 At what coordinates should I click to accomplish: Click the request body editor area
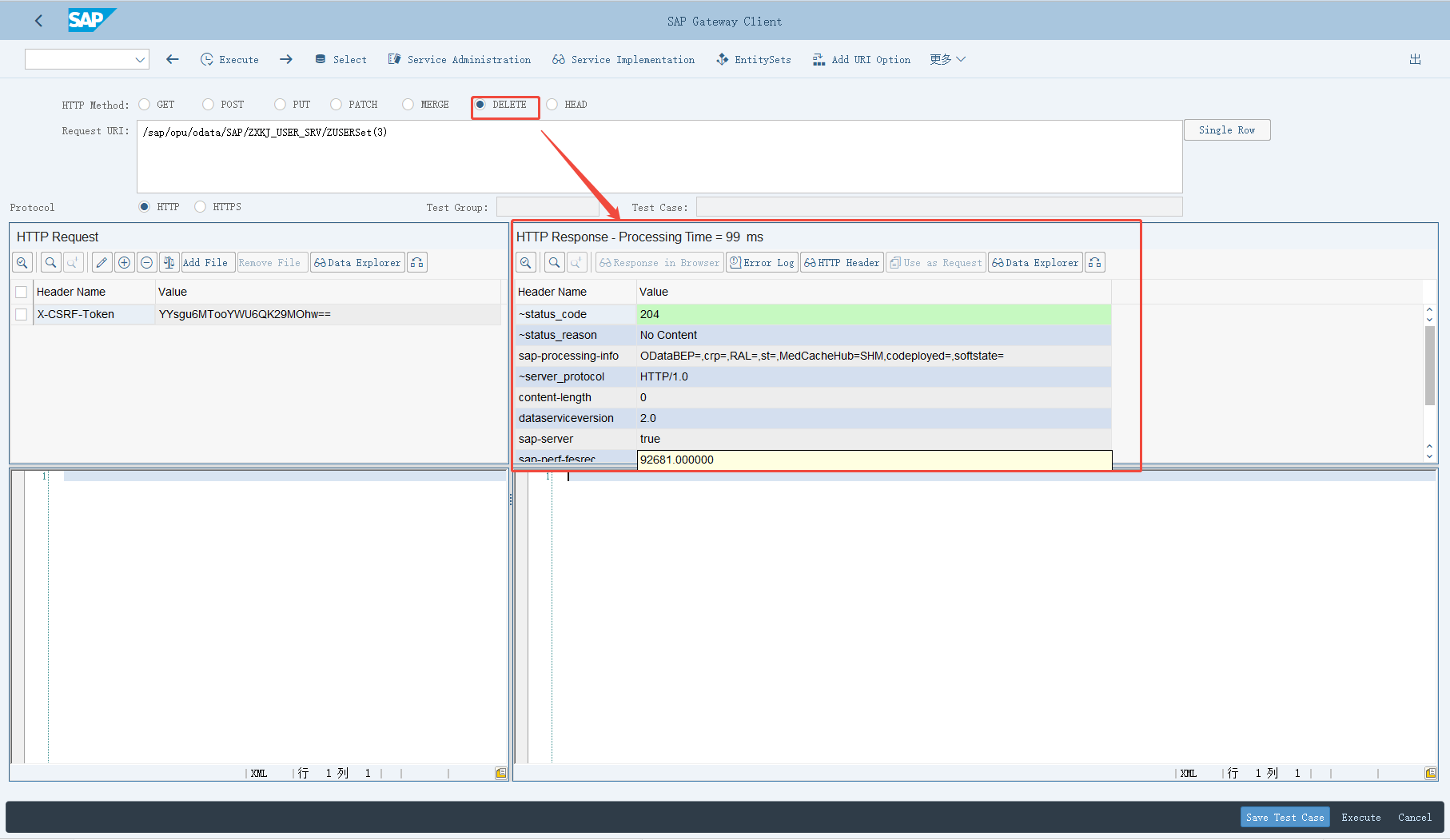click(x=276, y=615)
